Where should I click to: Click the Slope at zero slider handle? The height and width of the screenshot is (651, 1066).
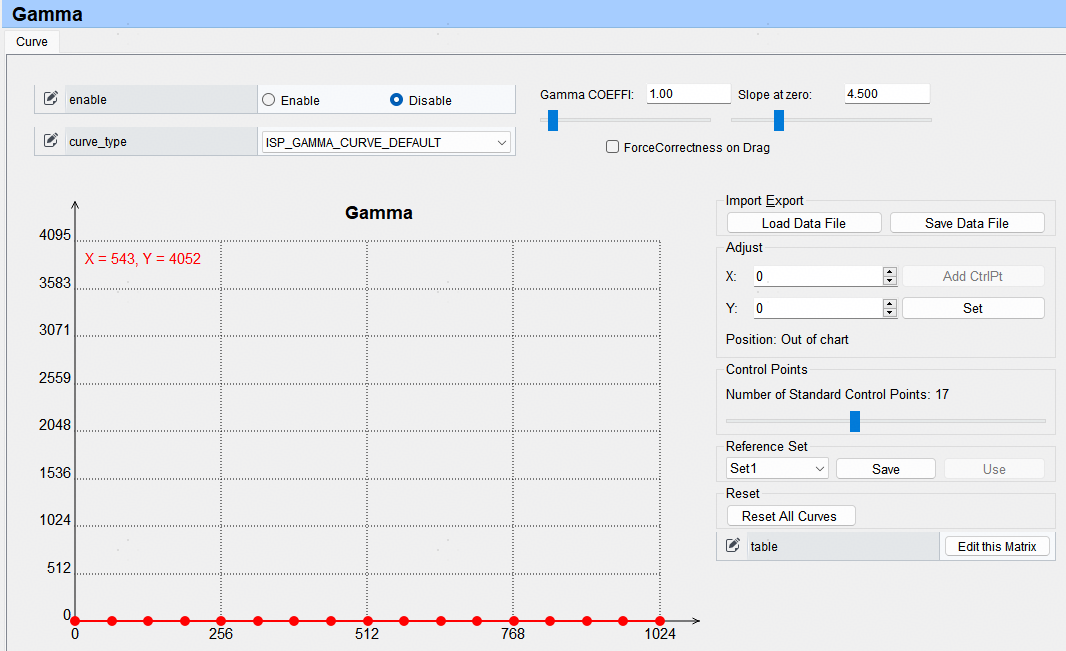[x=779, y=120]
